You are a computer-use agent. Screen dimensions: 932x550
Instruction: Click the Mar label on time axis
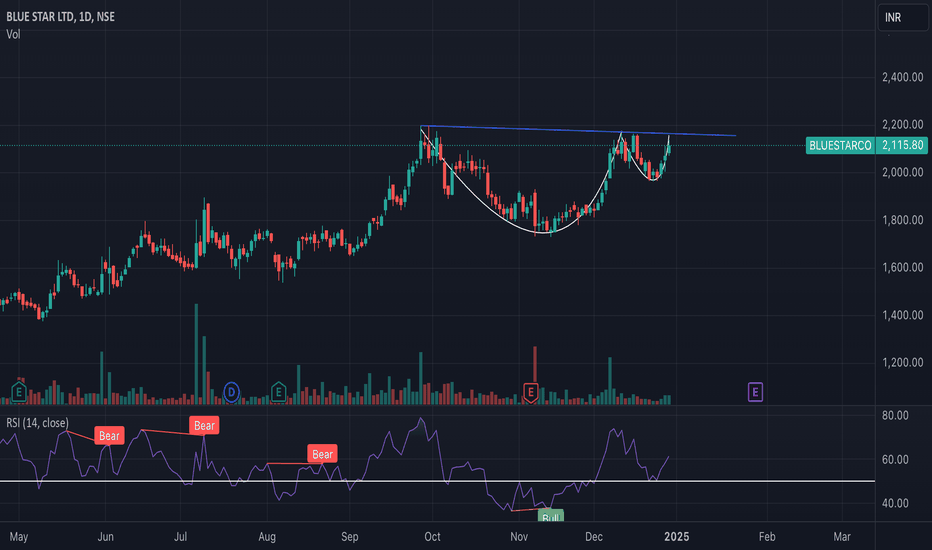pos(842,537)
